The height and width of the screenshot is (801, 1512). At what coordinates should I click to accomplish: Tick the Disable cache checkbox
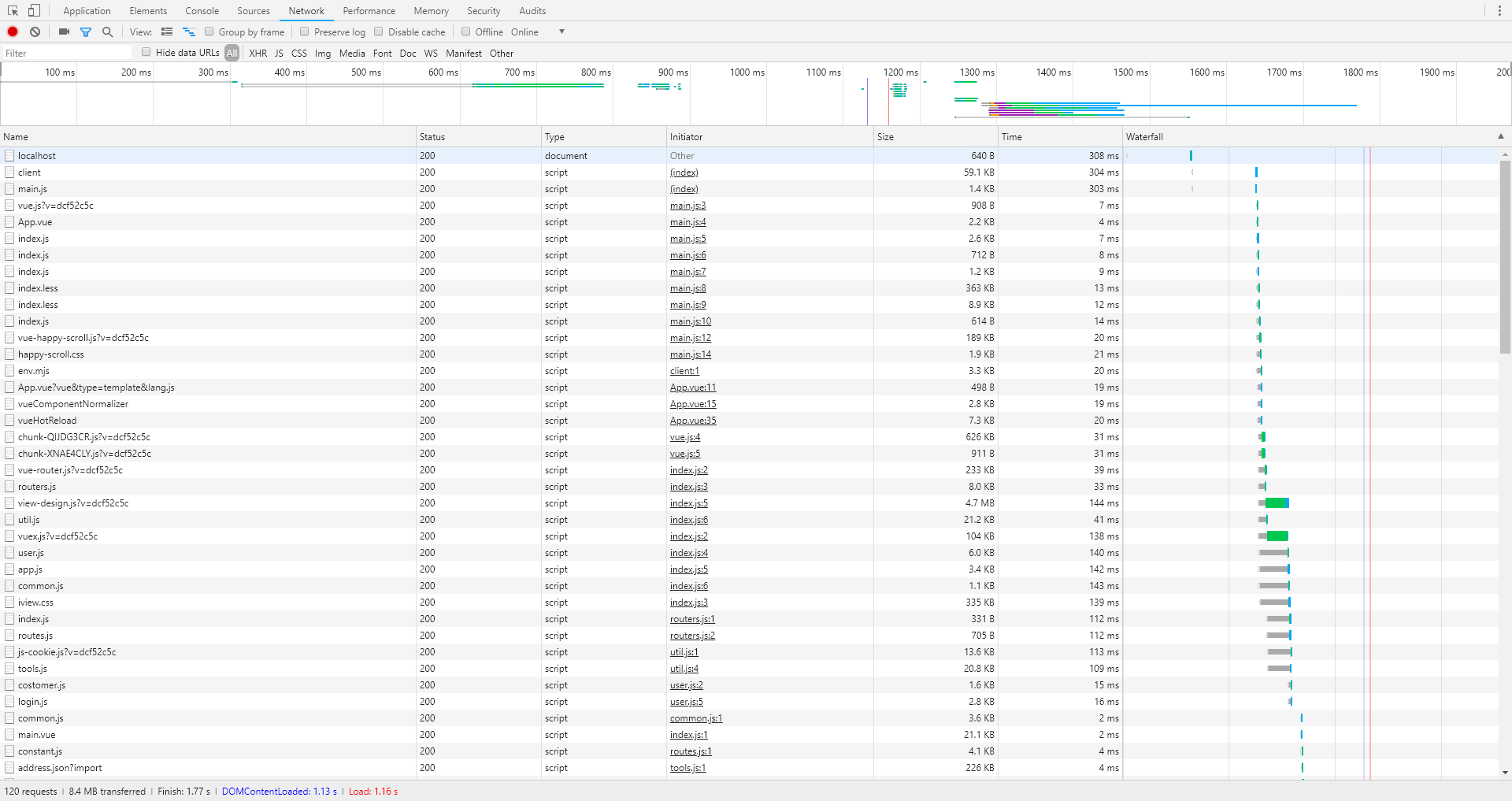(379, 32)
